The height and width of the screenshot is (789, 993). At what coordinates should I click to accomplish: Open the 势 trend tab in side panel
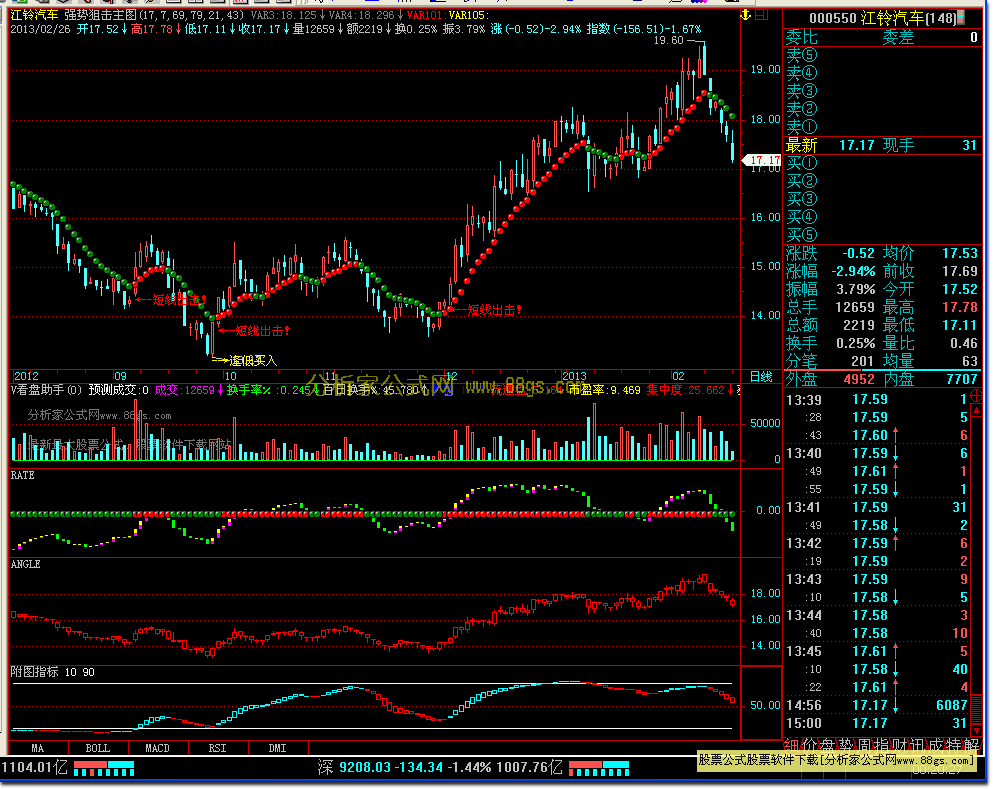[845, 745]
